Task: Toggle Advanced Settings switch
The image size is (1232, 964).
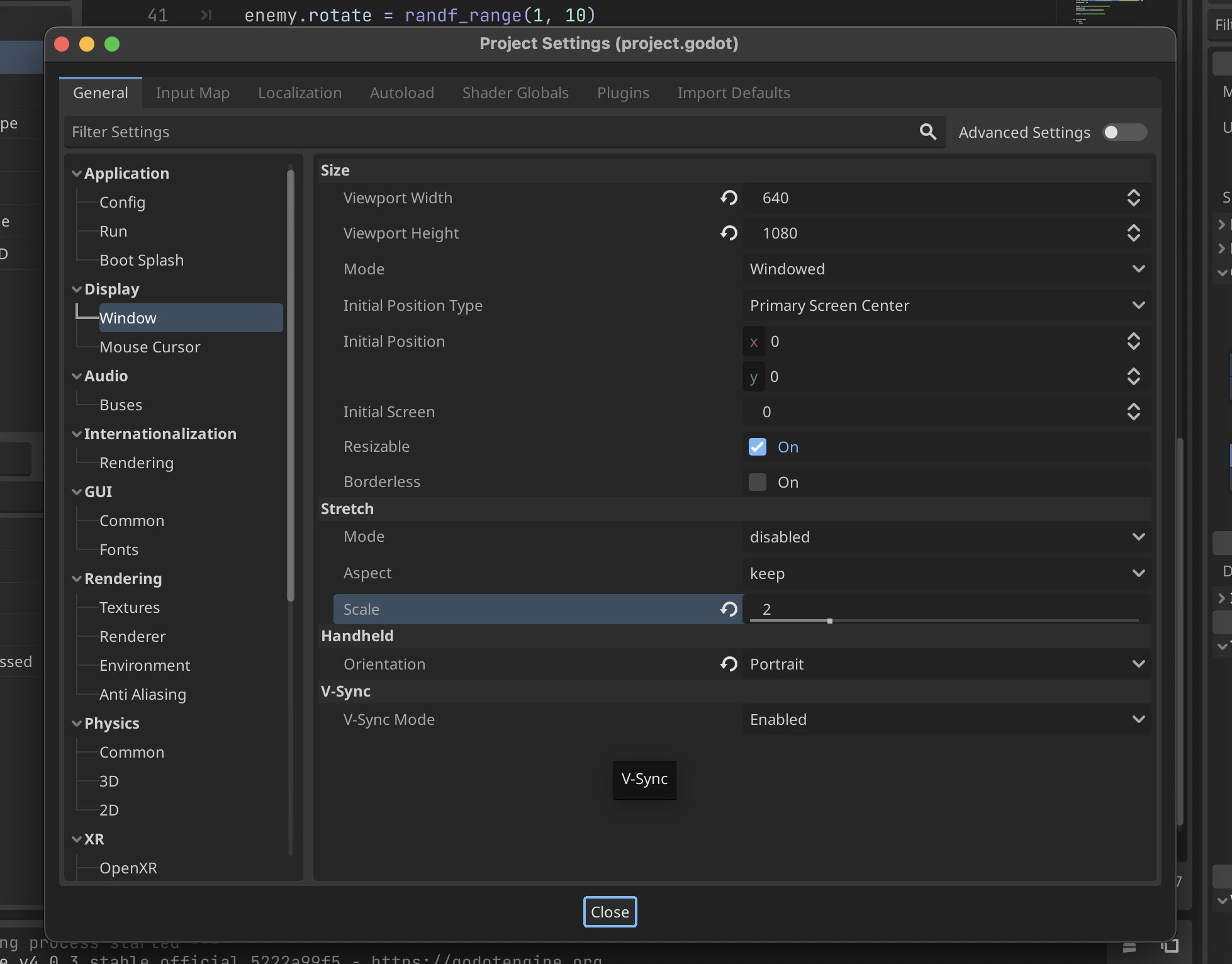Action: [x=1125, y=132]
